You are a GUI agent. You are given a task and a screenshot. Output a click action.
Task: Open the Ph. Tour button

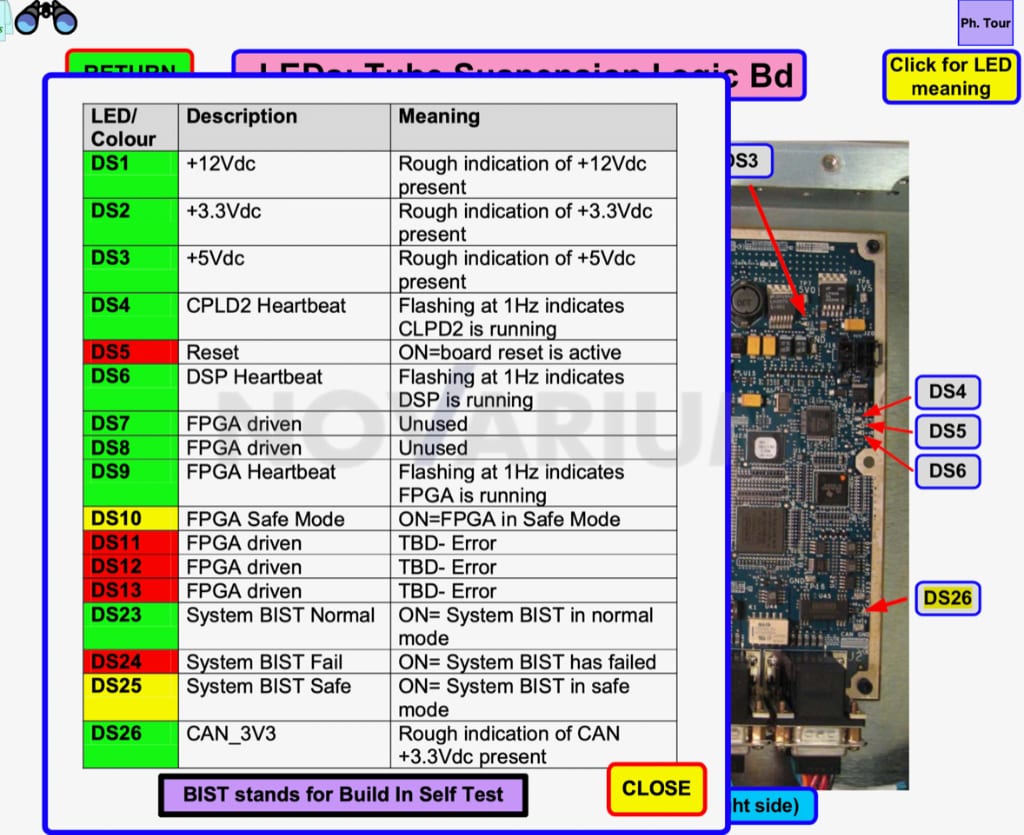point(985,23)
